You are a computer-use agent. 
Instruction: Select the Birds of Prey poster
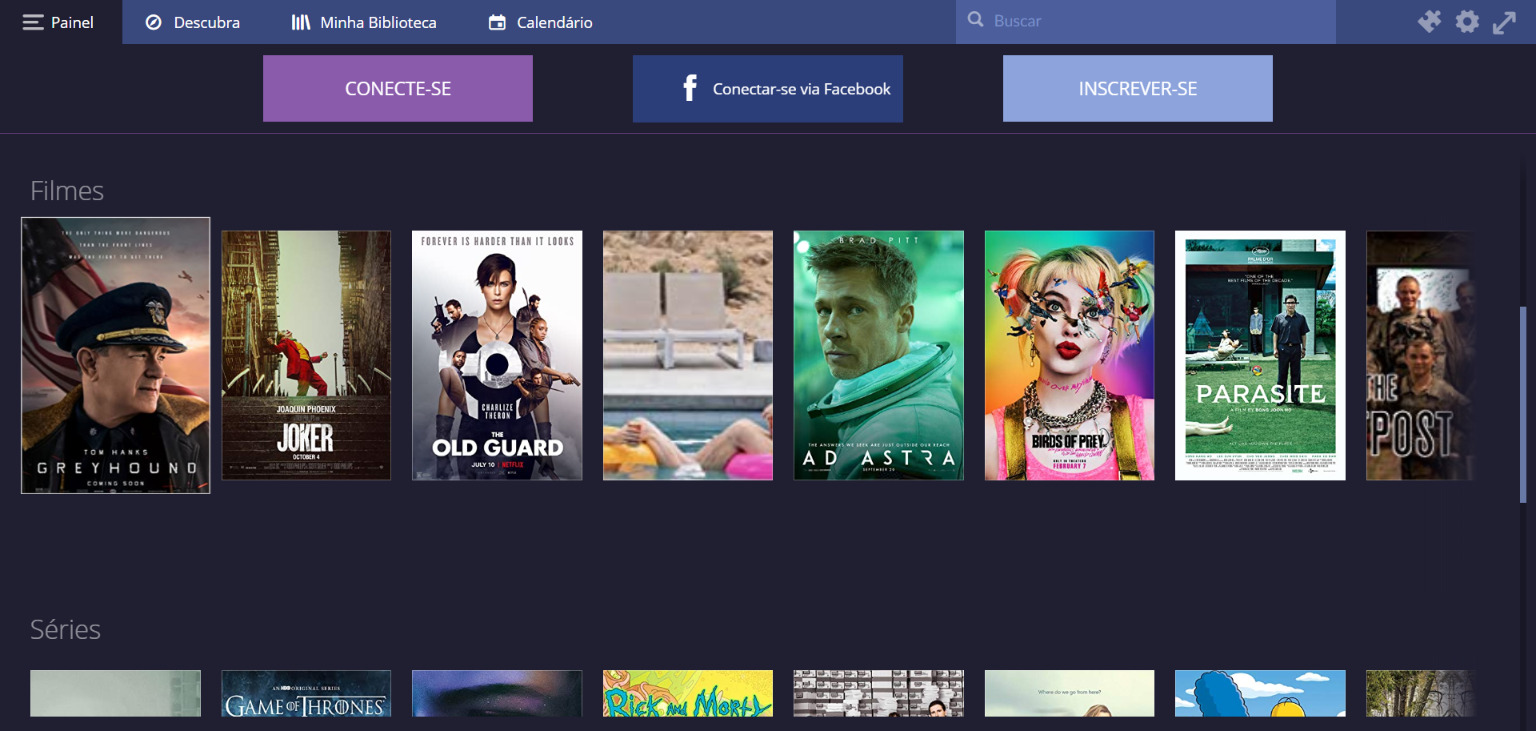pos(1070,355)
